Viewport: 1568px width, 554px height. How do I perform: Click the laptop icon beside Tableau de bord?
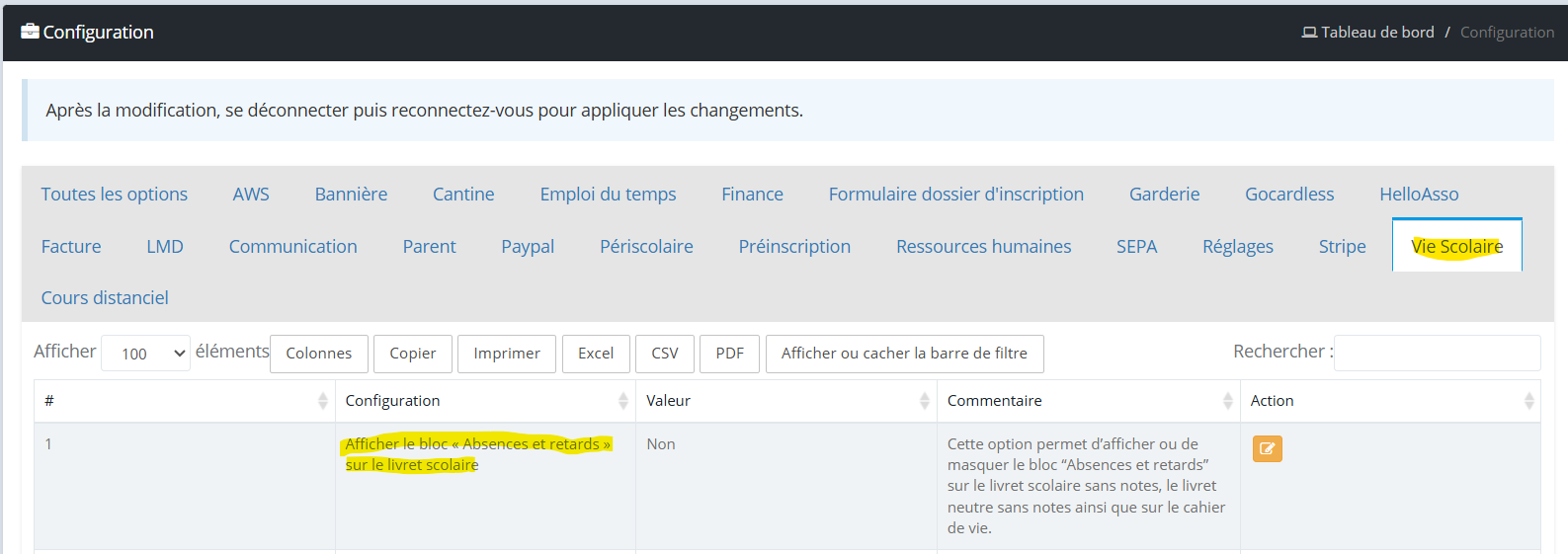1309,33
